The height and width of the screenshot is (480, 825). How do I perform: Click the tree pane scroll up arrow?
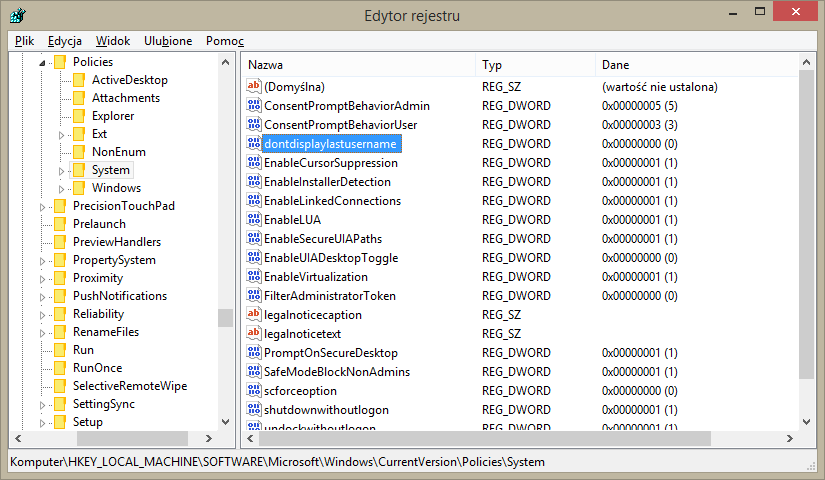point(226,62)
